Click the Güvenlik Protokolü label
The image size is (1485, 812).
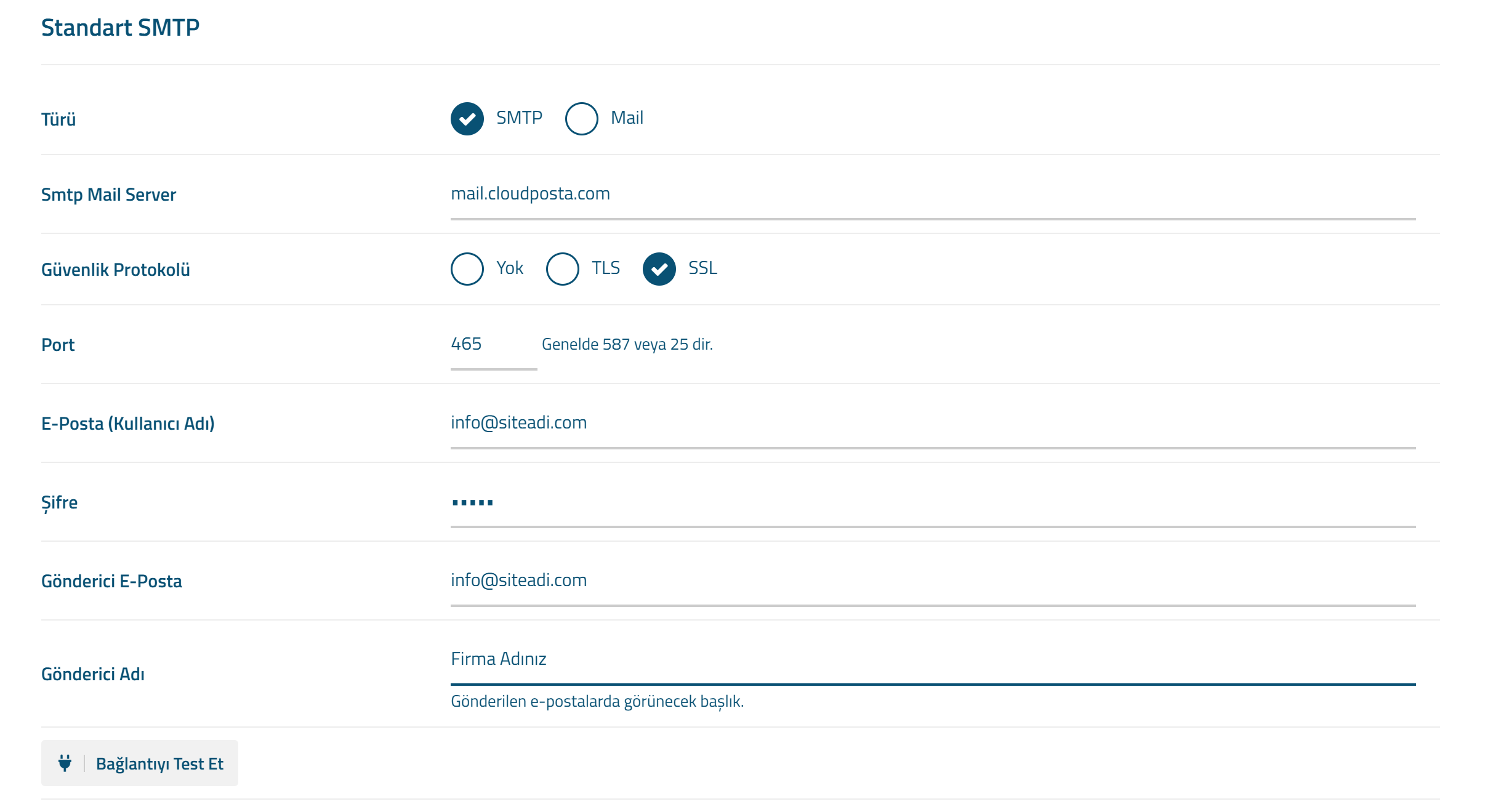[115, 269]
